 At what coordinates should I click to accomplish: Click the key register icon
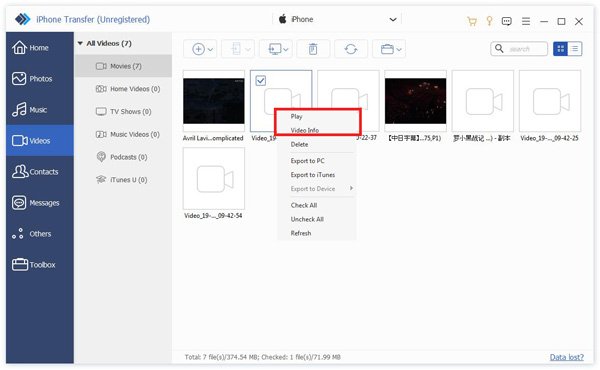(x=489, y=21)
